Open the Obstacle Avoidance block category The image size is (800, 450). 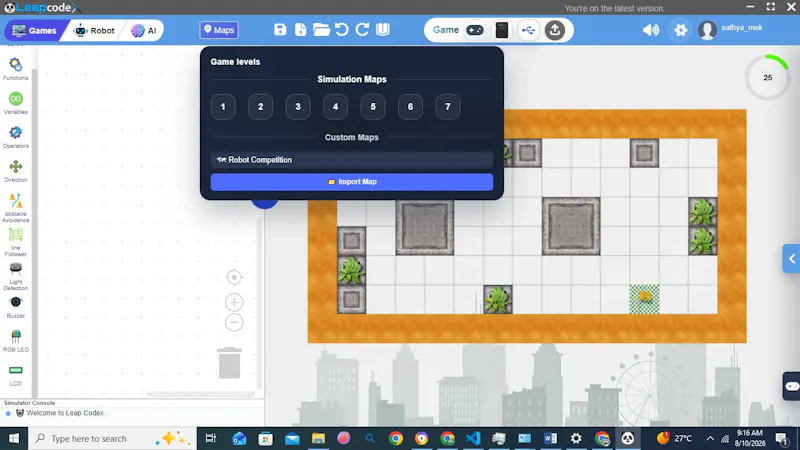tap(15, 207)
